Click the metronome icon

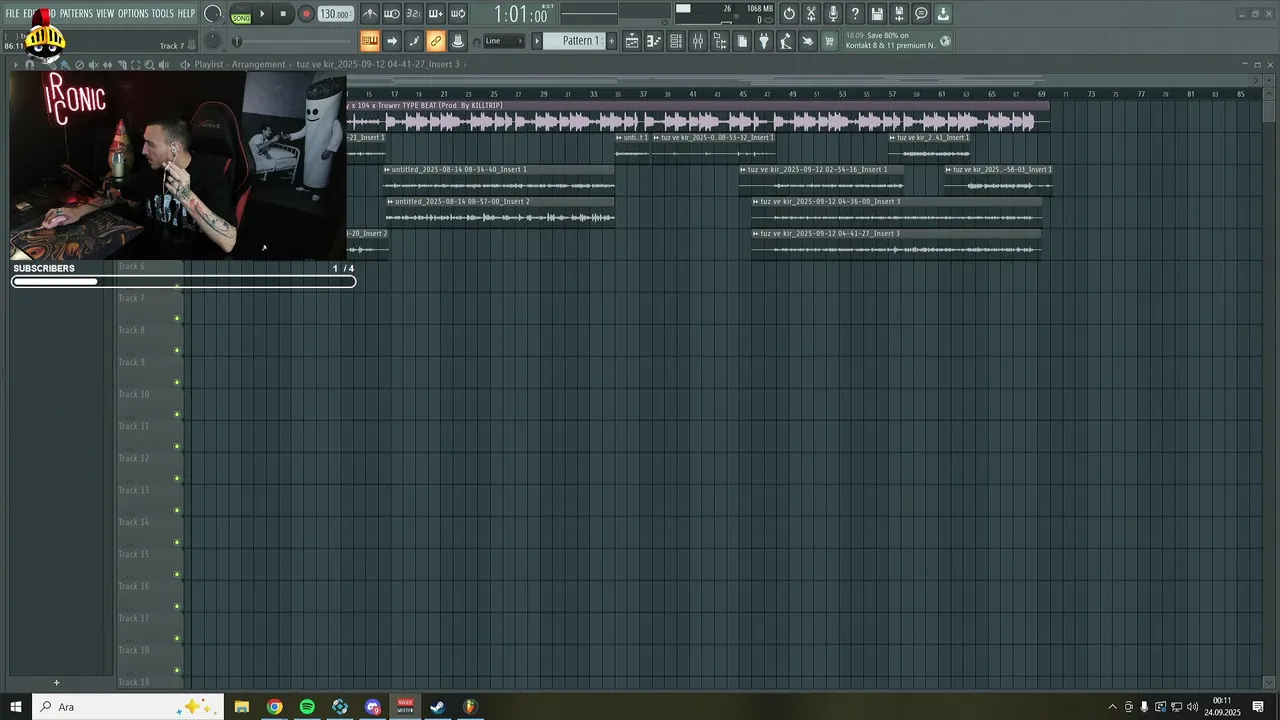370,14
